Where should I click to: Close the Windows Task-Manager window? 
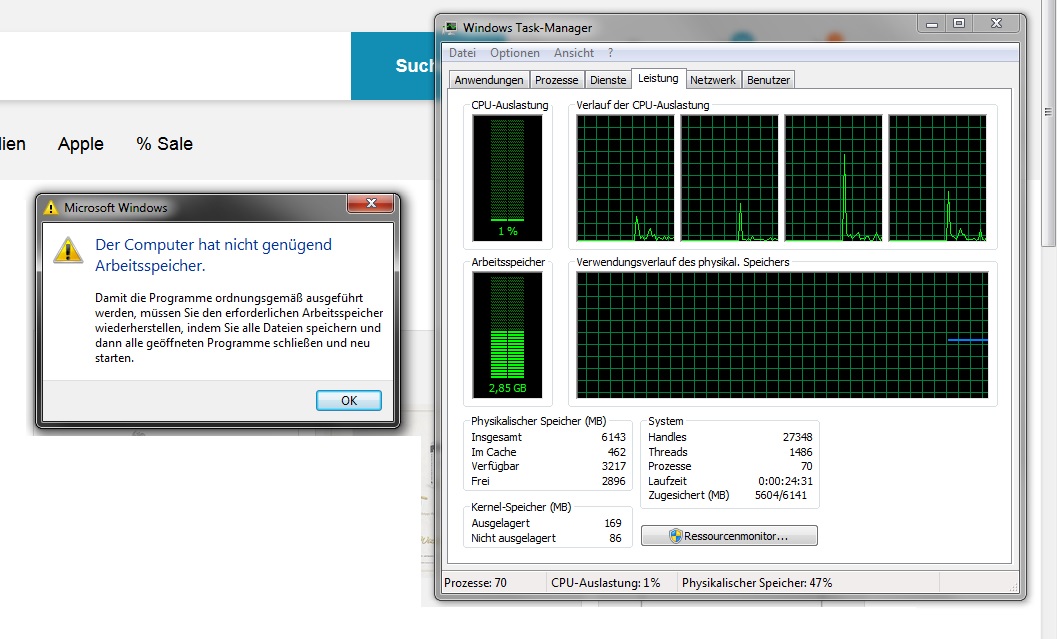click(996, 24)
